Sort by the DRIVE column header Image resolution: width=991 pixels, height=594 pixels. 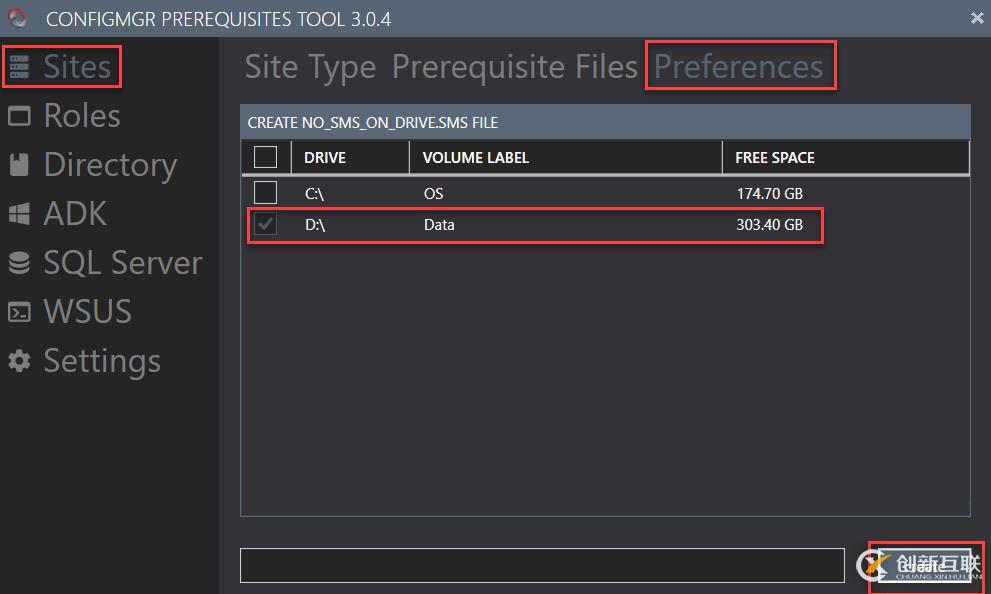pos(325,157)
